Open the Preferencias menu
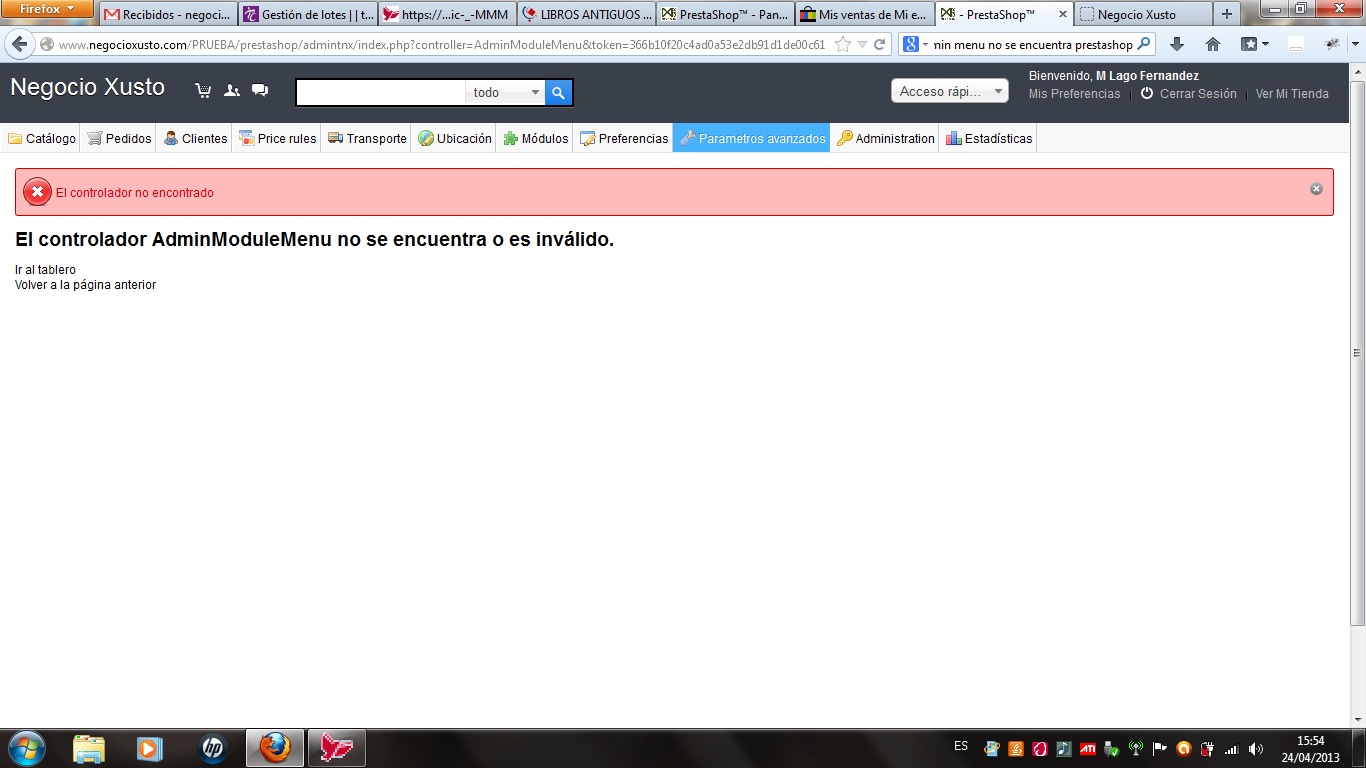 (x=624, y=139)
